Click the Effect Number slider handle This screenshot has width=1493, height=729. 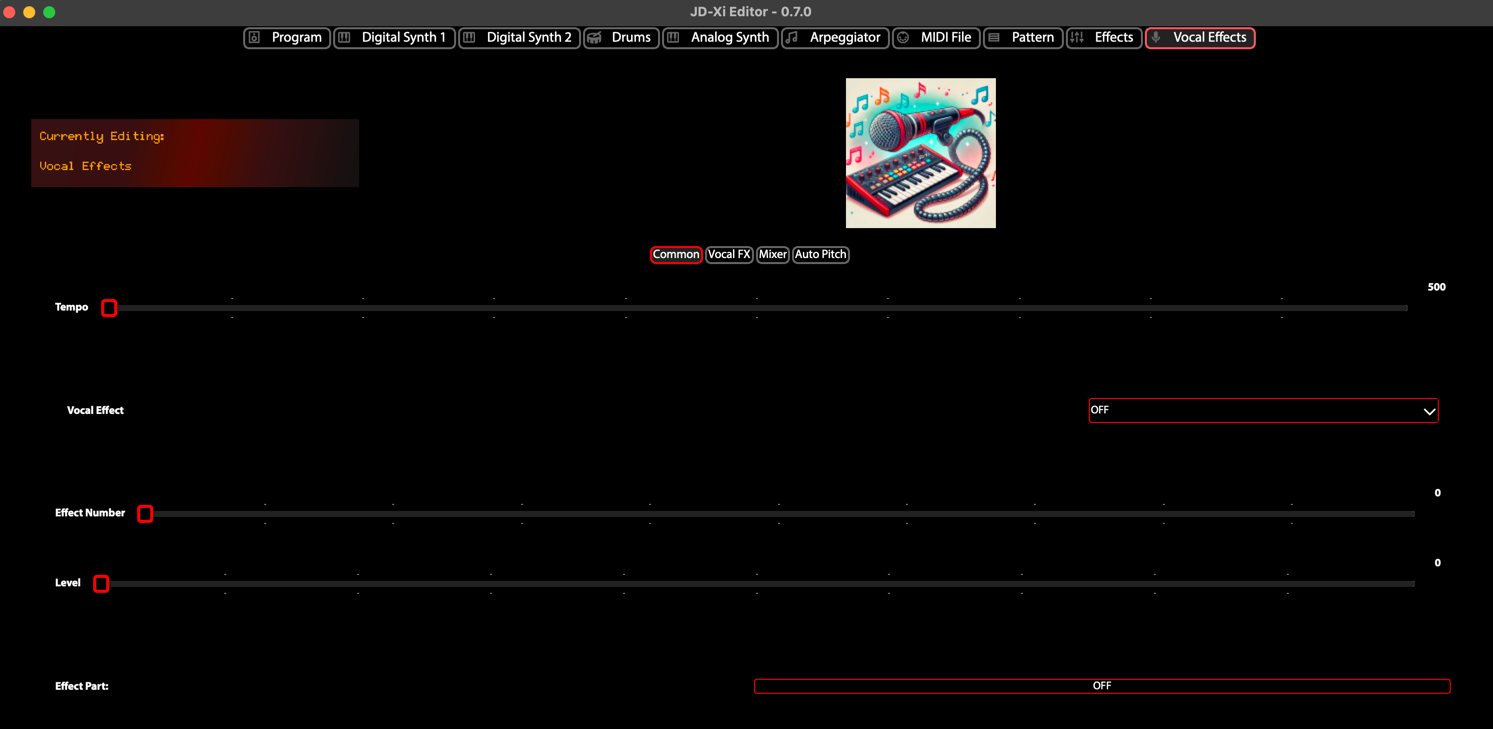pyautogui.click(x=145, y=514)
